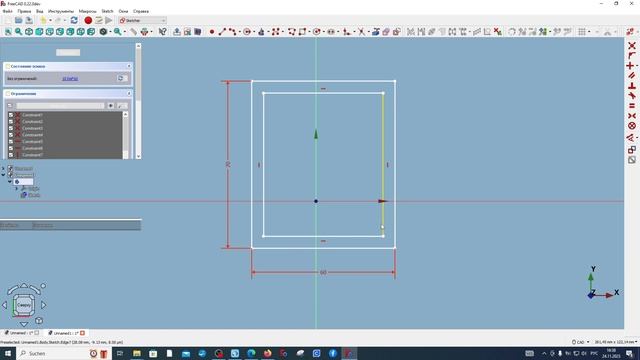Click the zoom magnifier icon in view toolbar
This screenshot has width=640, height=360.
point(18,31)
